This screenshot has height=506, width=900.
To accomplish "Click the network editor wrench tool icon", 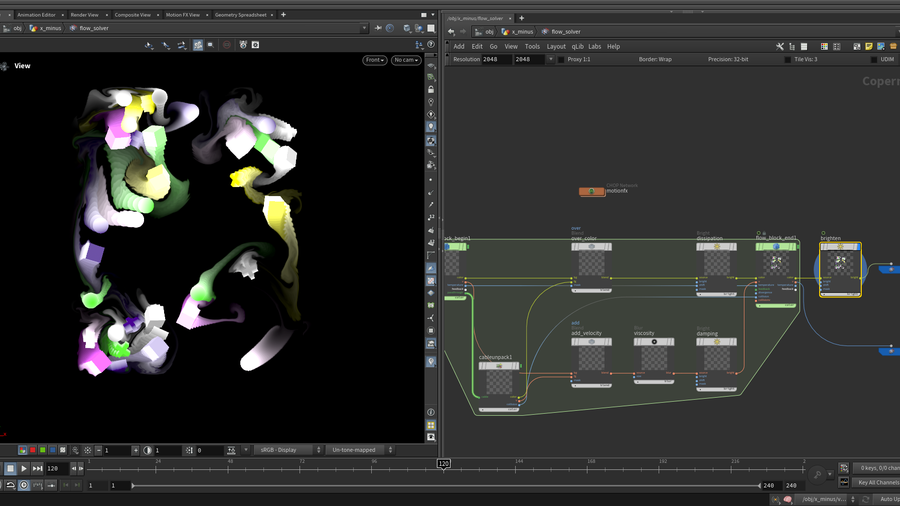I will point(780,46).
